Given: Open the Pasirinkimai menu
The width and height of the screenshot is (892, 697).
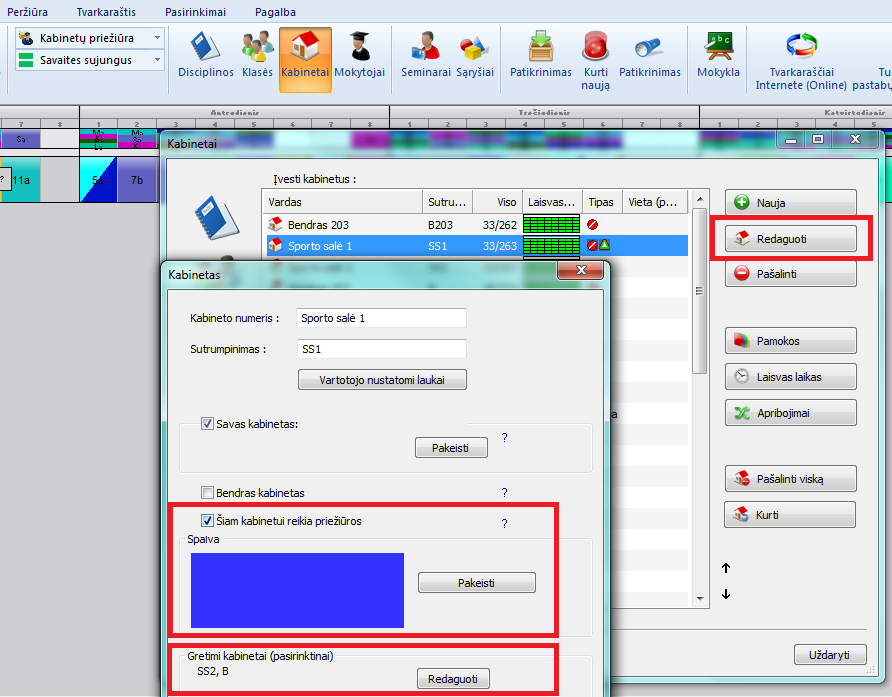Looking at the screenshot, I should coord(195,12).
